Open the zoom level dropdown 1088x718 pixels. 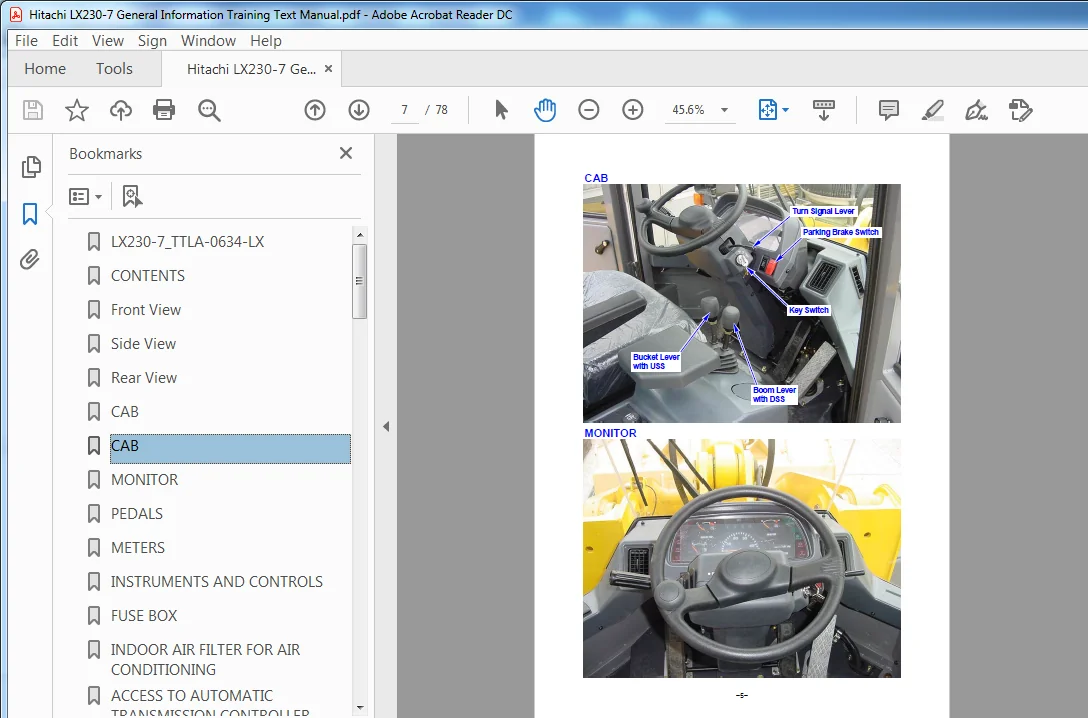(724, 110)
